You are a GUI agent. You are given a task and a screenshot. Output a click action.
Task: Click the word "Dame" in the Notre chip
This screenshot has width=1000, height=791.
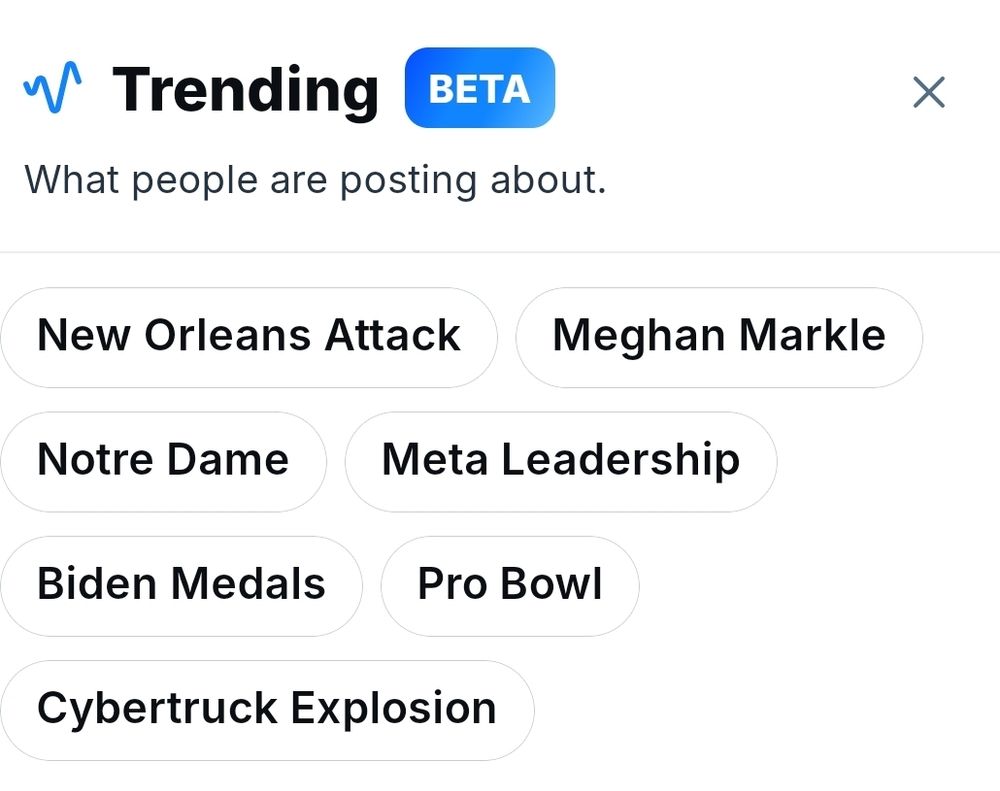(x=227, y=460)
